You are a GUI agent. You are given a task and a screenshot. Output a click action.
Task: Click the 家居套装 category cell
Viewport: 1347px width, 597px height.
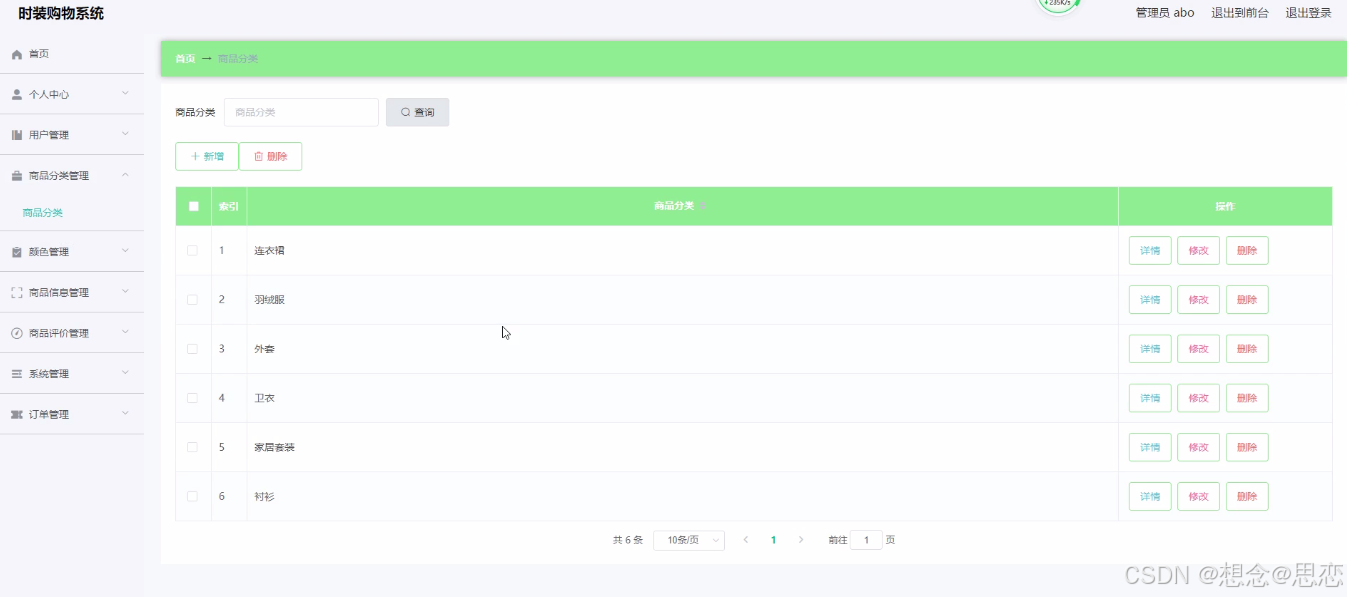(682, 447)
